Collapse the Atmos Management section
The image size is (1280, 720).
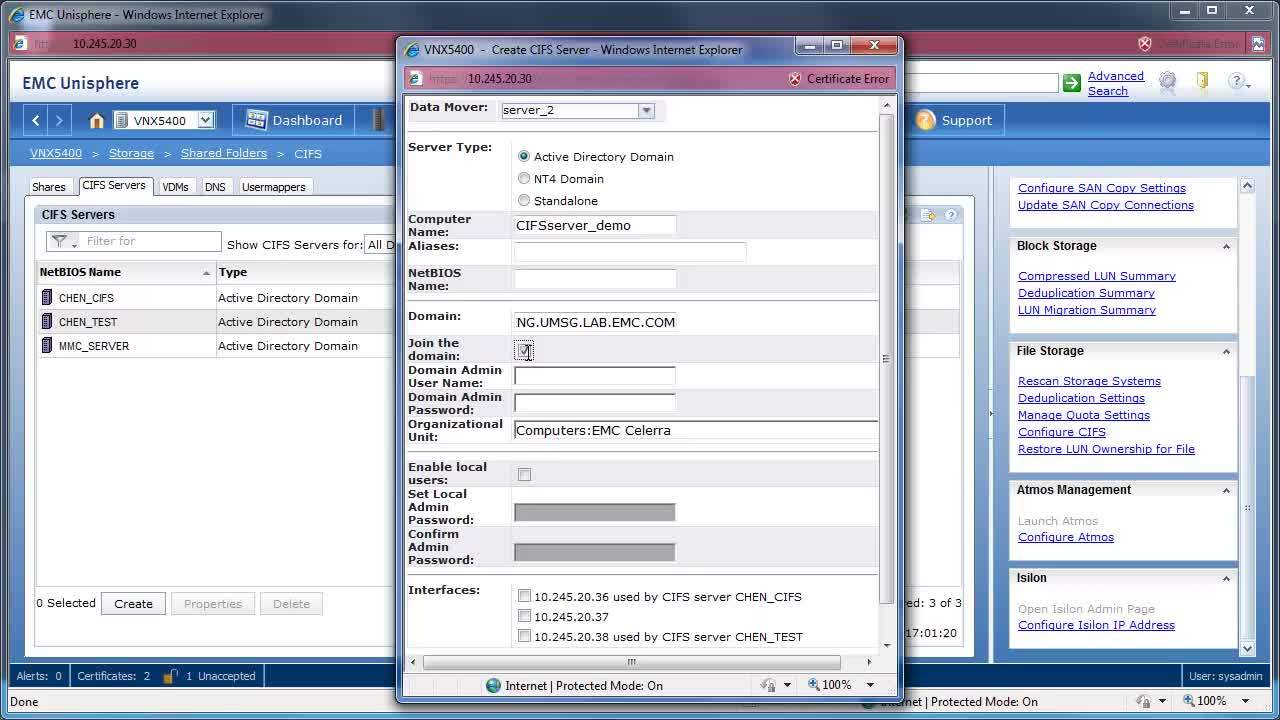pyautogui.click(x=1226, y=490)
